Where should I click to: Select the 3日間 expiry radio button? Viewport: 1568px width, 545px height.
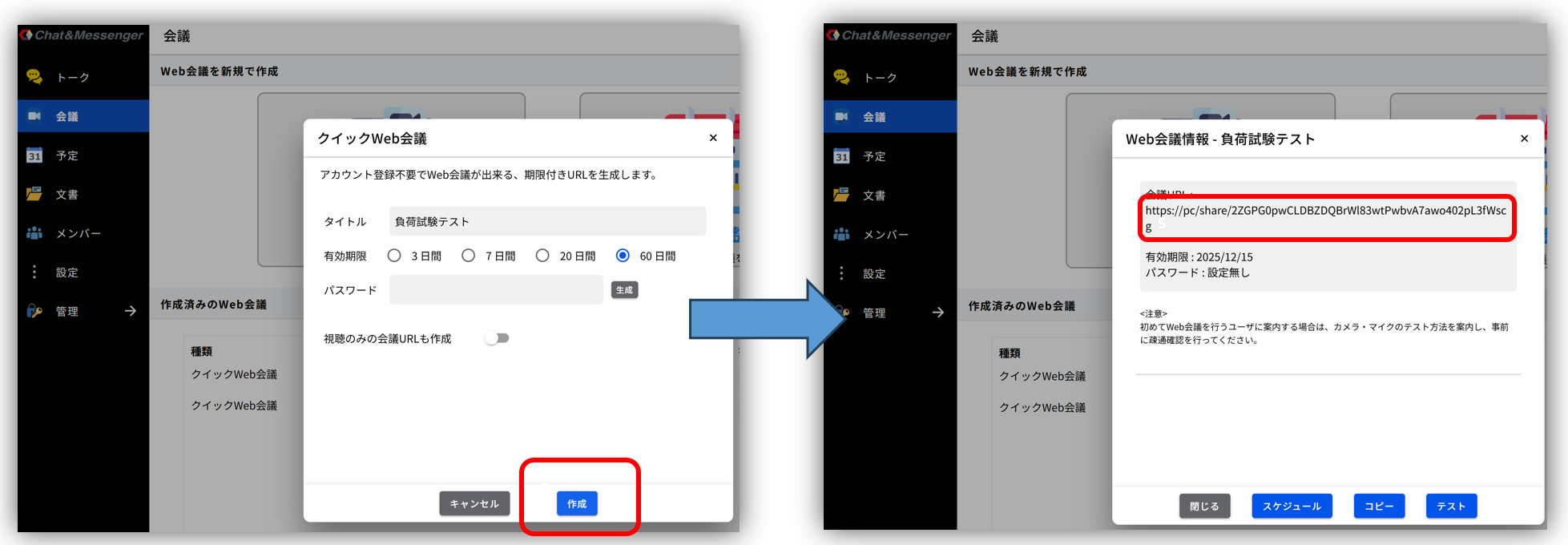pyautogui.click(x=394, y=256)
